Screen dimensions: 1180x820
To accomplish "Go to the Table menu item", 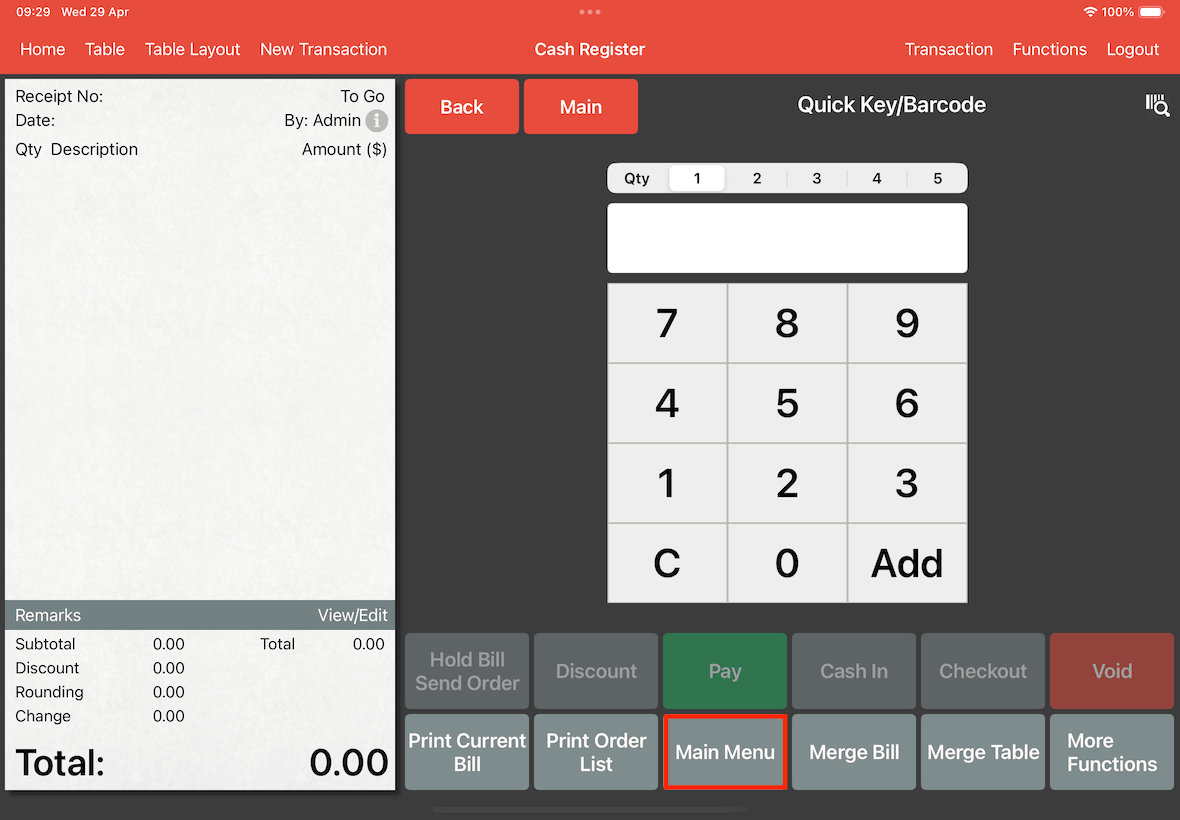I will pos(105,50).
